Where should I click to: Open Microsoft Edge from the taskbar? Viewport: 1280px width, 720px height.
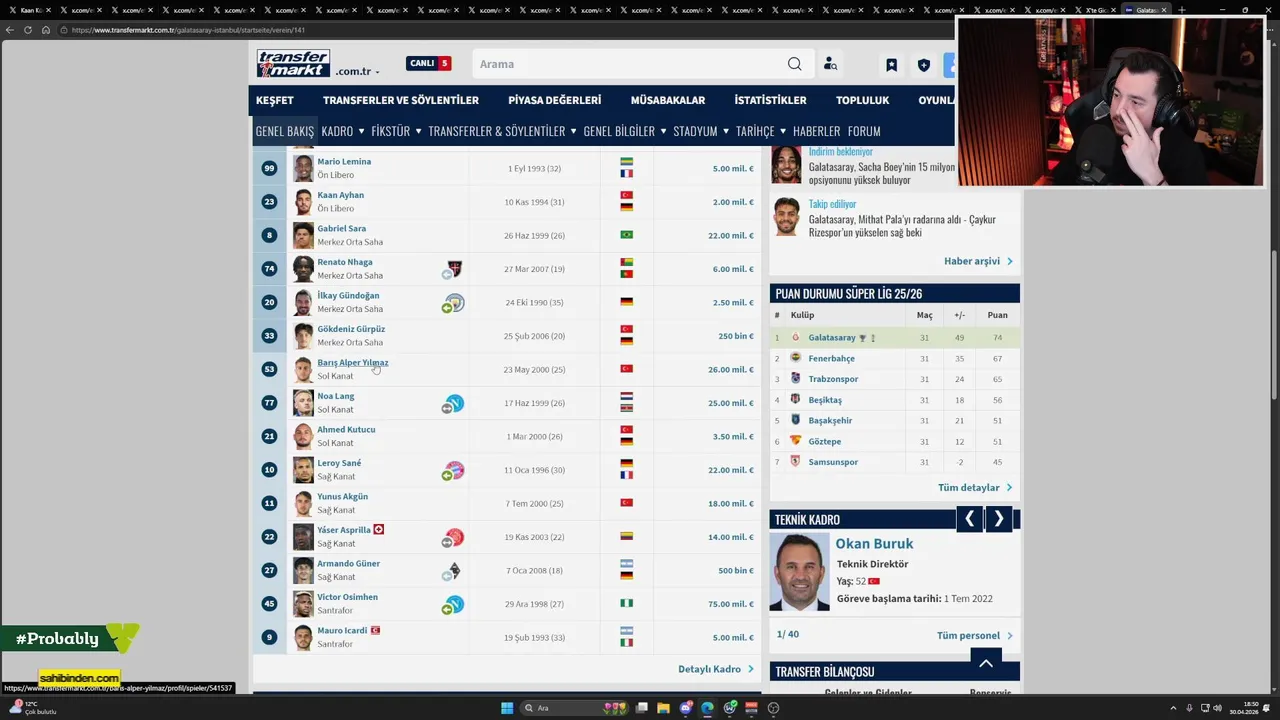coord(707,708)
